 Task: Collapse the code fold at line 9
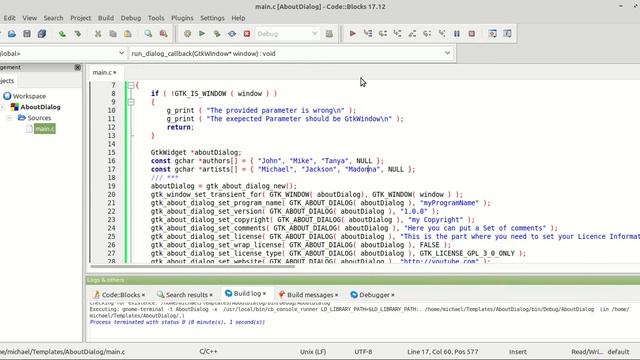point(131,102)
